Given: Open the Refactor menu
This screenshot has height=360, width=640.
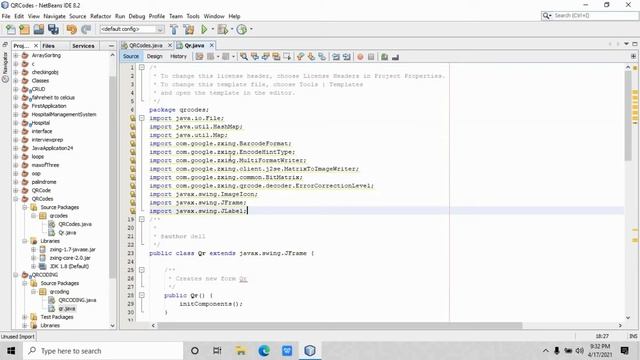Looking at the screenshot, I should [x=100, y=16].
